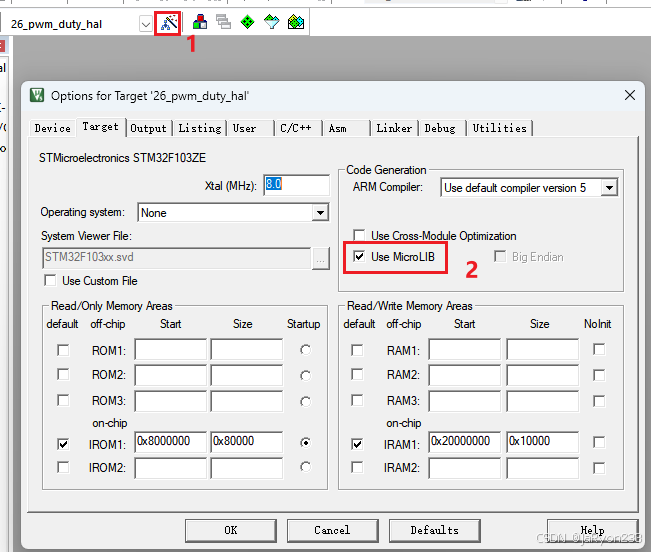The height and width of the screenshot is (552, 651).
Task: Switch to the Device tab
Action: coord(53,128)
